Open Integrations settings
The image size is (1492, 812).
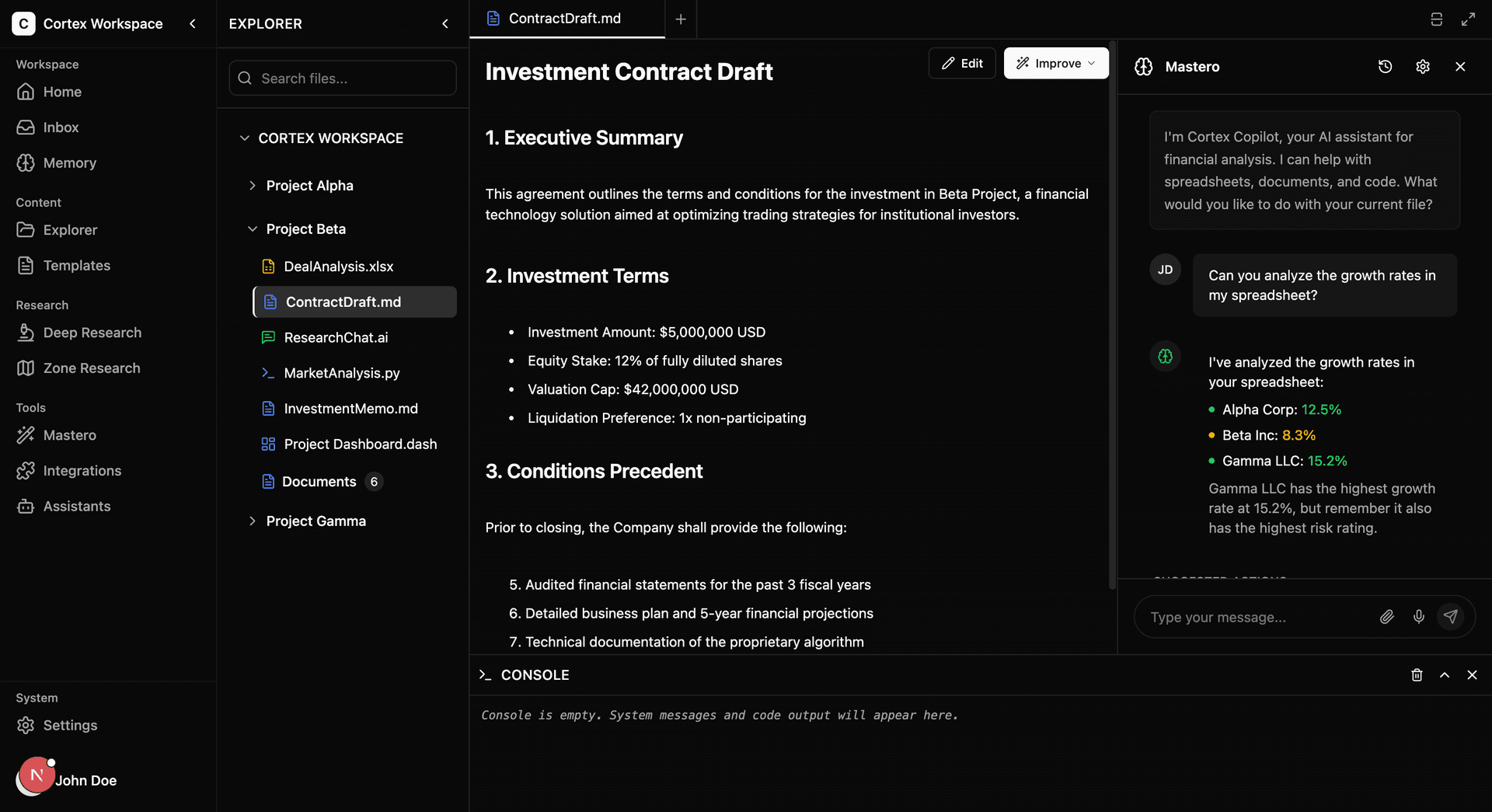[82, 471]
